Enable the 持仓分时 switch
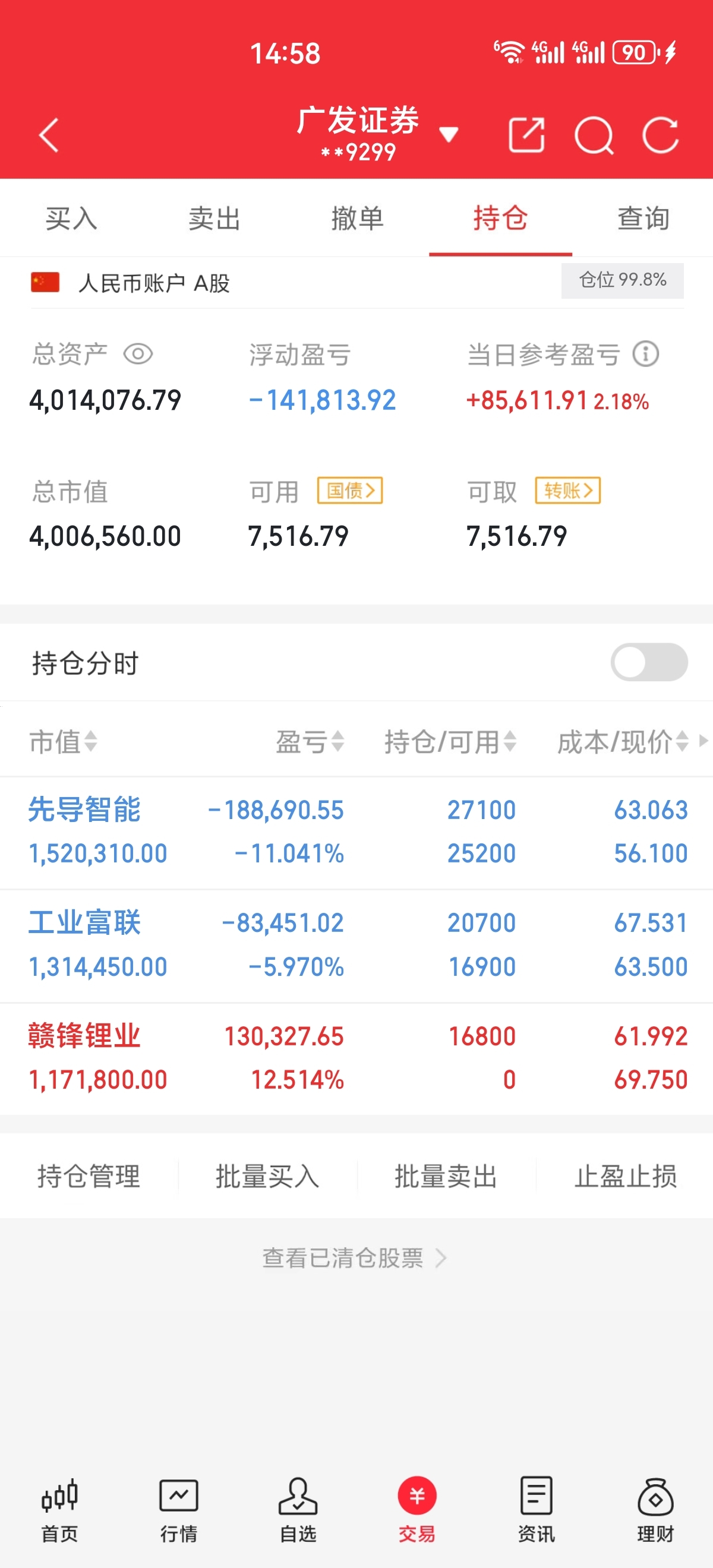Screen dimensions: 713x1568 tap(649, 662)
